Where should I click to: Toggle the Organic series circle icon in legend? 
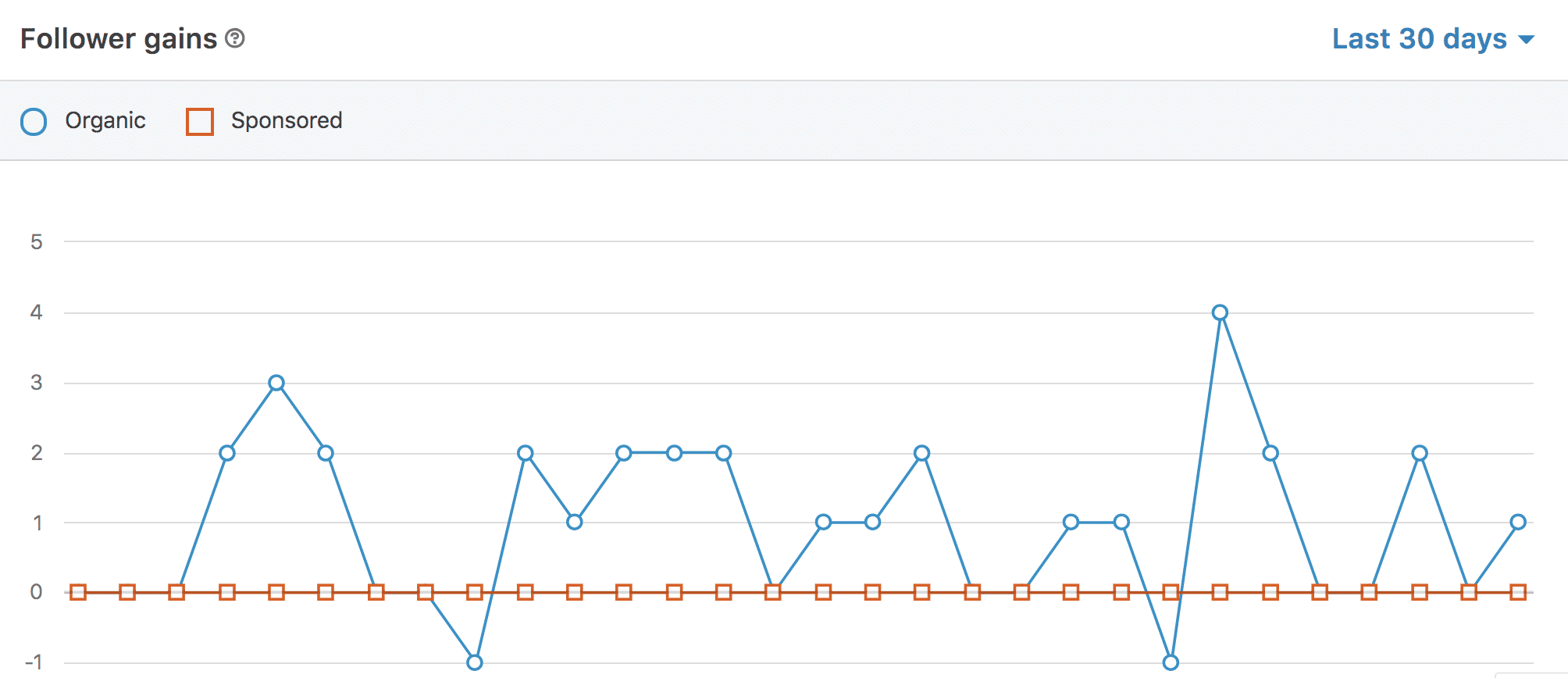pyautogui.click(x=34, y=122)
